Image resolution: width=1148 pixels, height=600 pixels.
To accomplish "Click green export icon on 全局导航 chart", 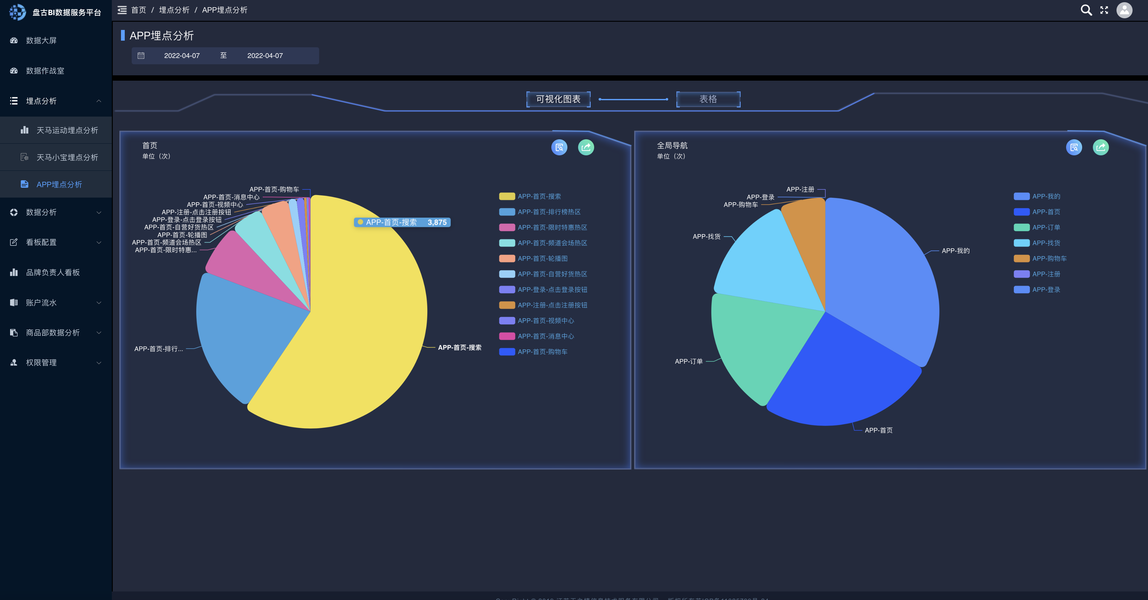I will (x=1100, y=147).
